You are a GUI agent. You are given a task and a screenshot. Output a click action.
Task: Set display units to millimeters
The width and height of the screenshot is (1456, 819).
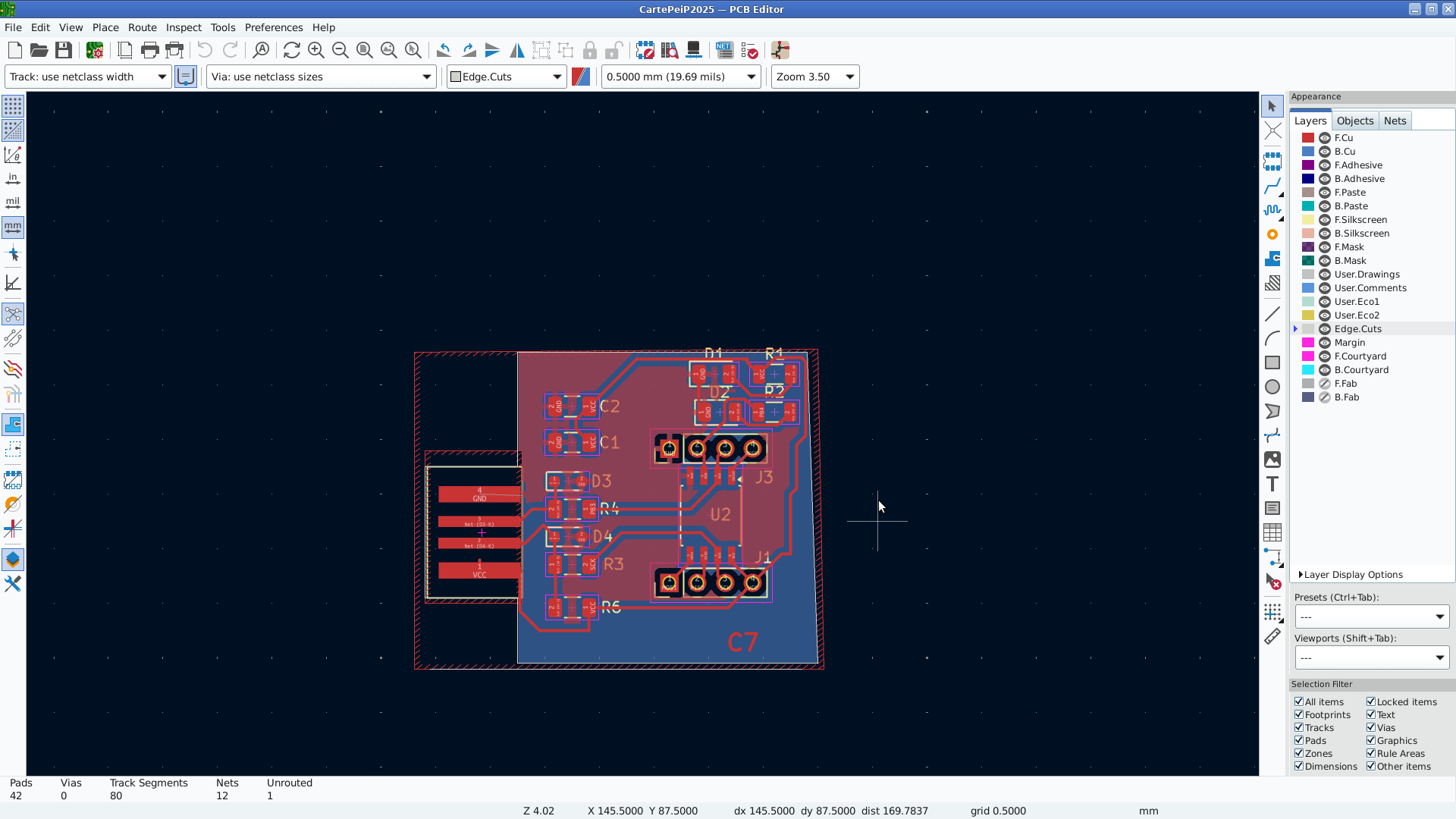click(x=13, y=227)
